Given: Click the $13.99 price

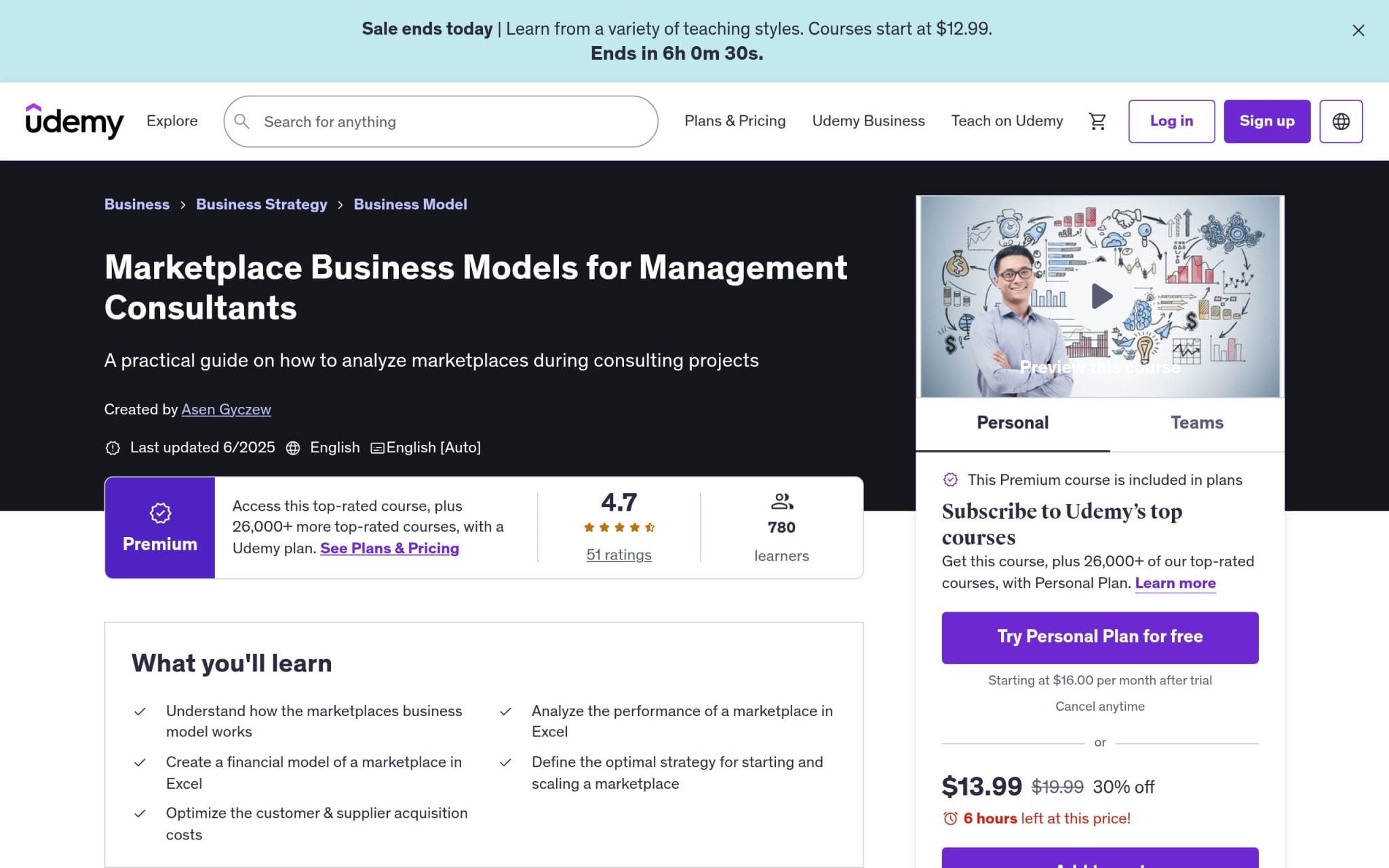Looking at the screenshot, I should 981,787.
